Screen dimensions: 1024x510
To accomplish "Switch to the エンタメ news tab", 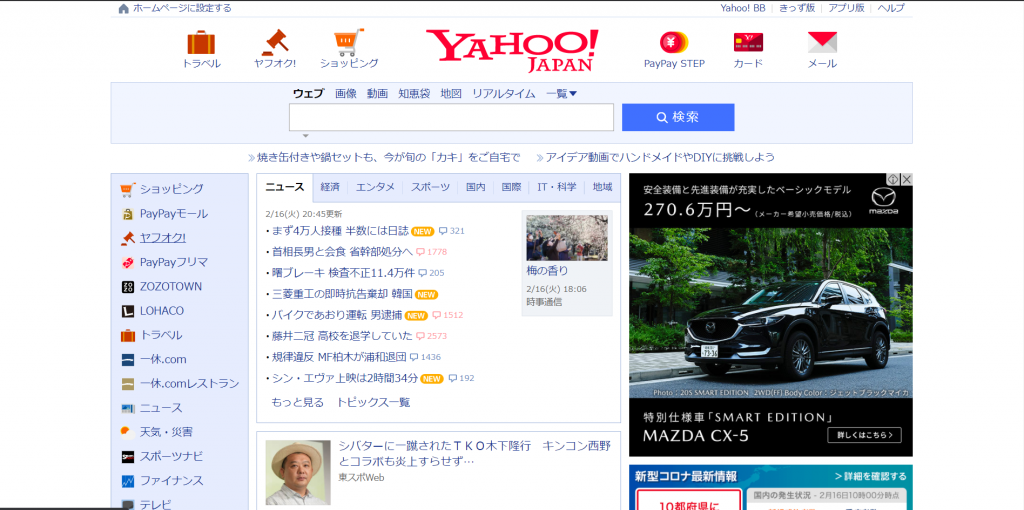I will tap(375, 187).
